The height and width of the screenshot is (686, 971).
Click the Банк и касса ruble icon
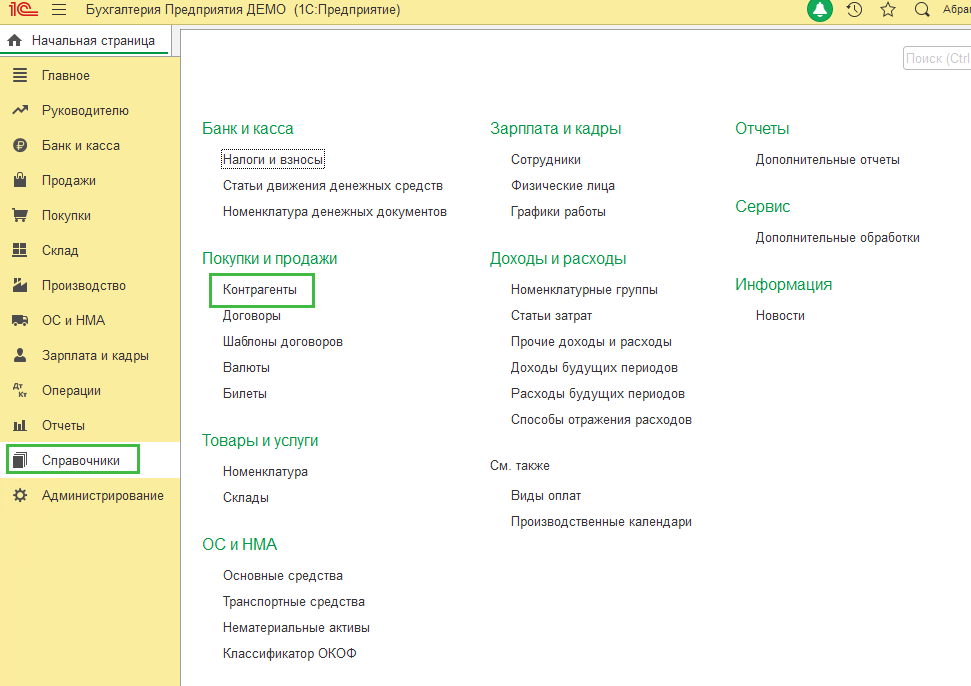(20, 145)
